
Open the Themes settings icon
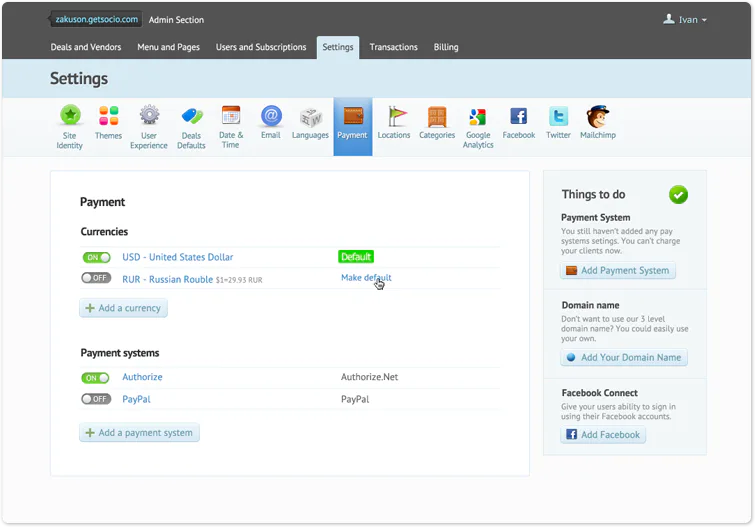pyautogui.click(x=108, y=116)
